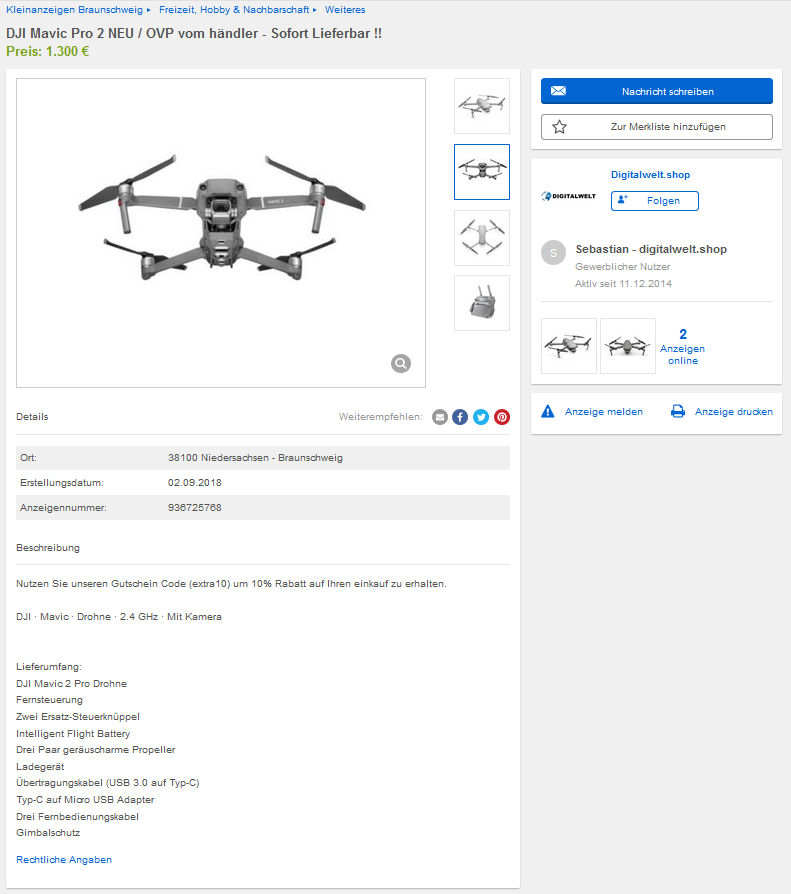Click Nachricht schreiben button
The height and width of the screenshot is (894, 791).
pyautogui.click(x=657, y=91)
